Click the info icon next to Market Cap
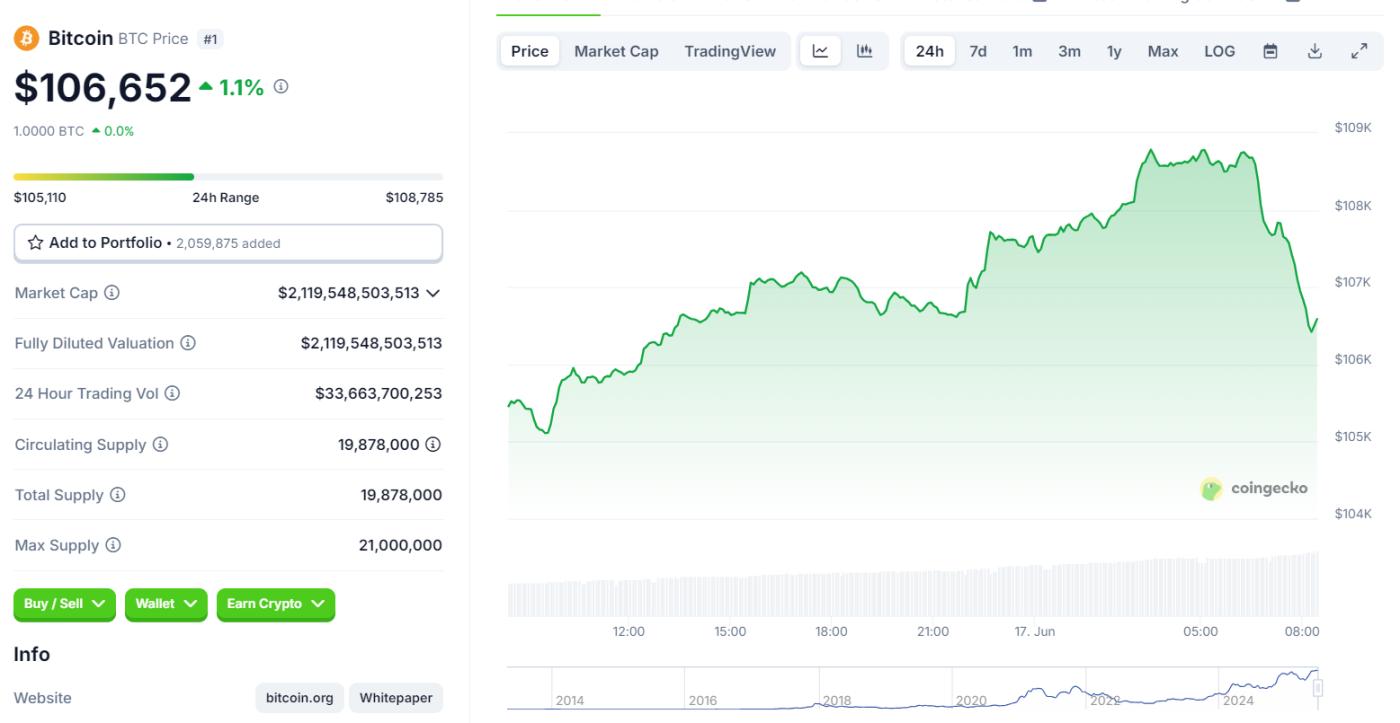Image resolution: width=1400 pixels, height=723 pixels. pos(112,293)
